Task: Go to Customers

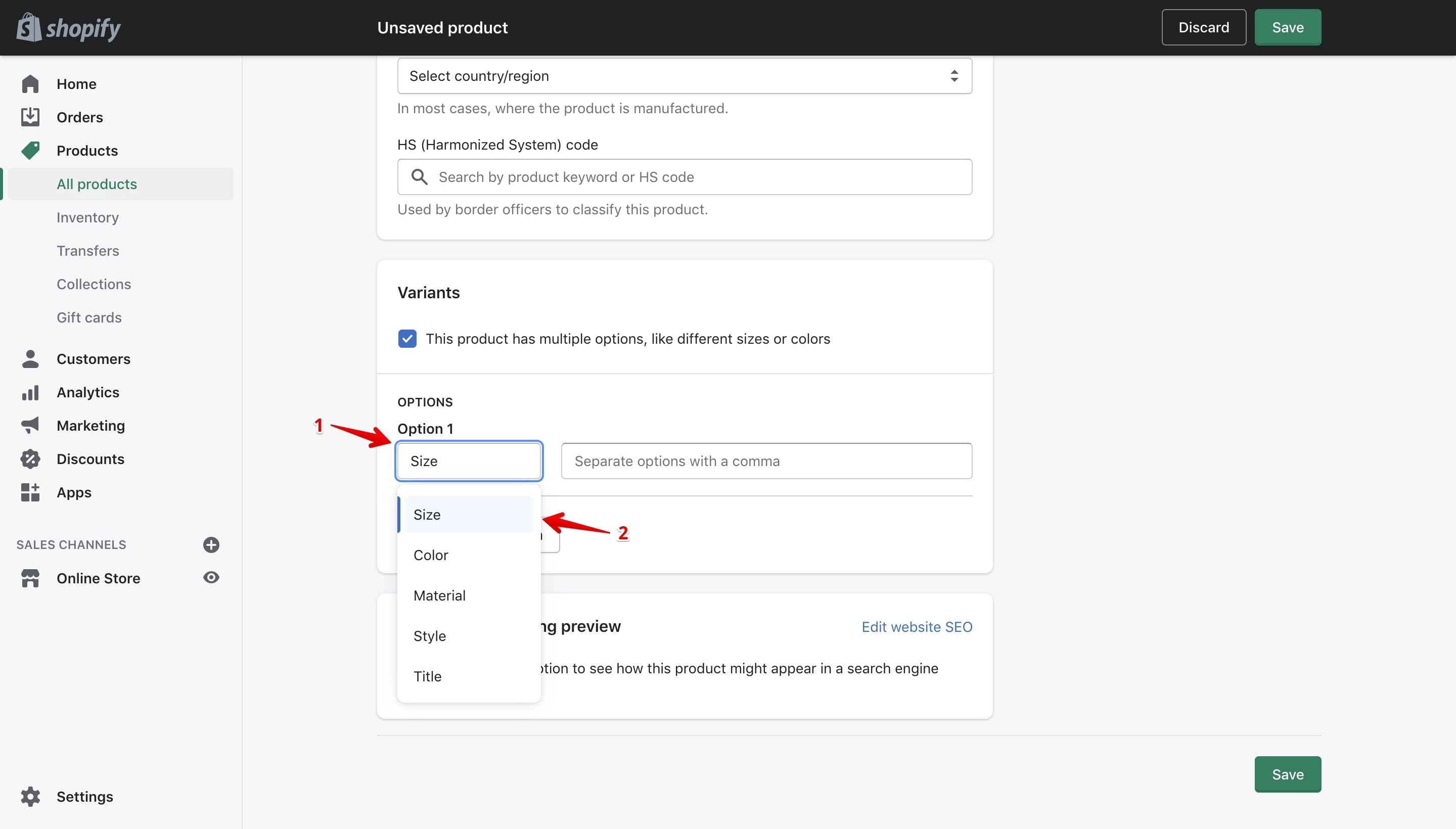Action: tap(94, 359)
